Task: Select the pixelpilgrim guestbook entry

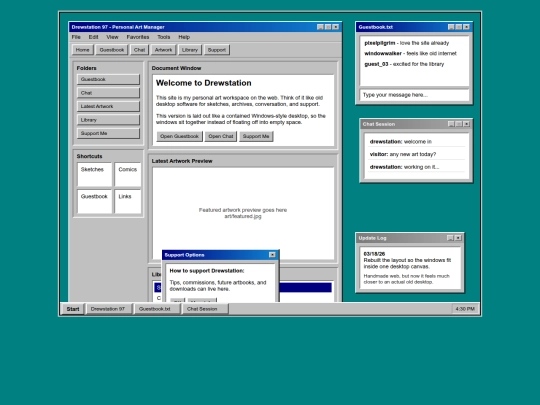Action: tap(407, 43)
